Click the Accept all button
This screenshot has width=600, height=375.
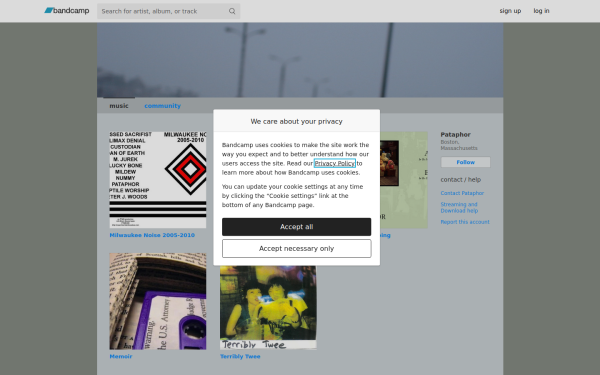[x=296, y=227]
